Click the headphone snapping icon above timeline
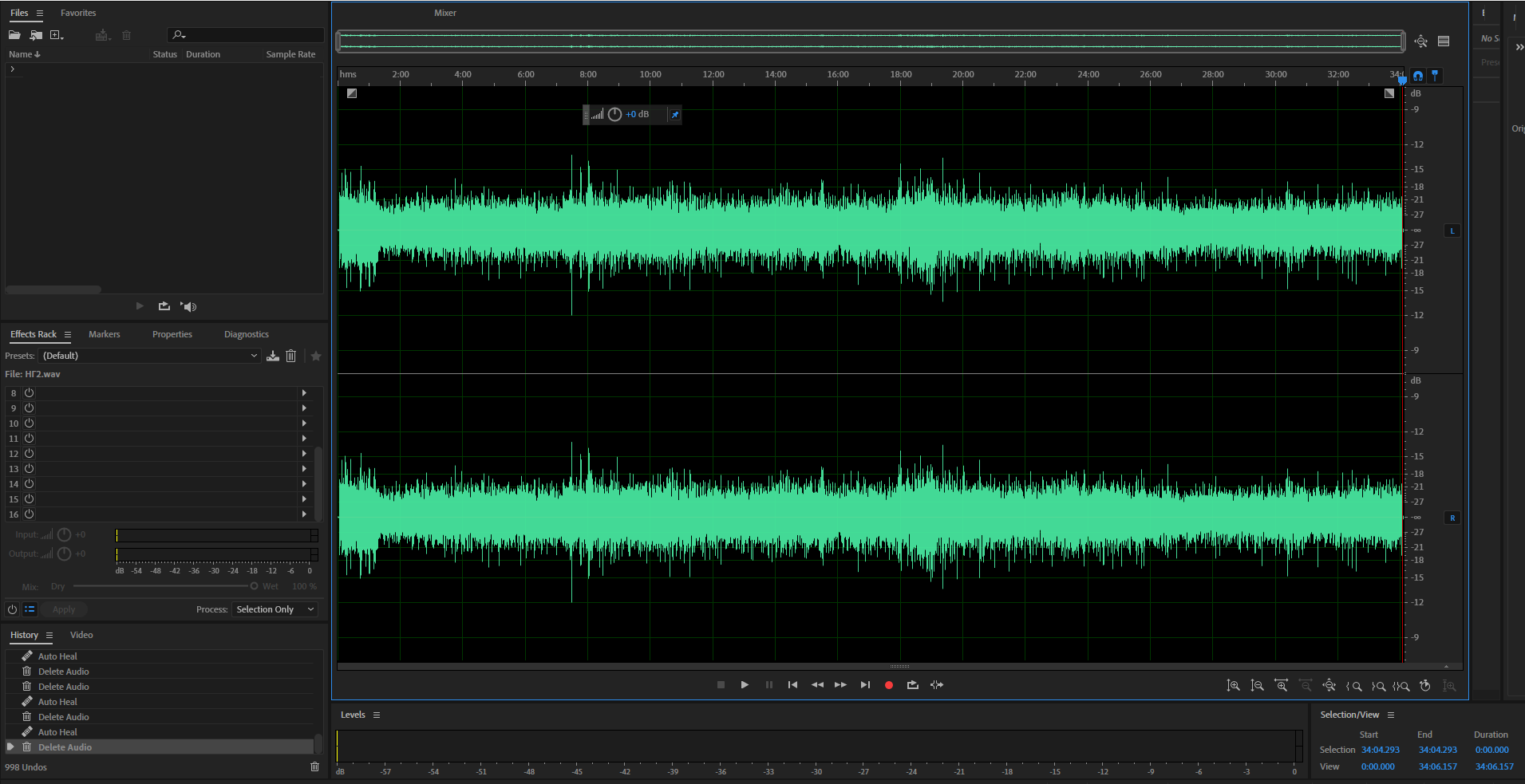1525x784 pixels. pyautogui.click(x=1418, y=76)
